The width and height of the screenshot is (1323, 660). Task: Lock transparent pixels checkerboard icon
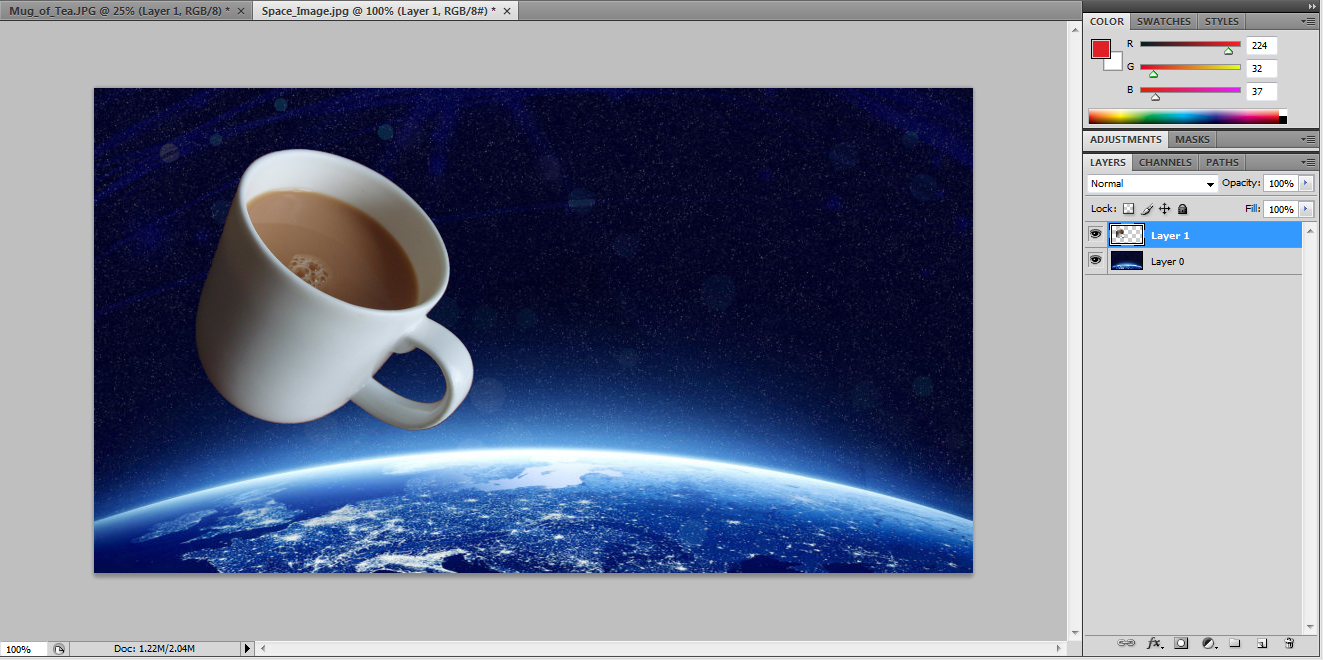coord(1128,209)
